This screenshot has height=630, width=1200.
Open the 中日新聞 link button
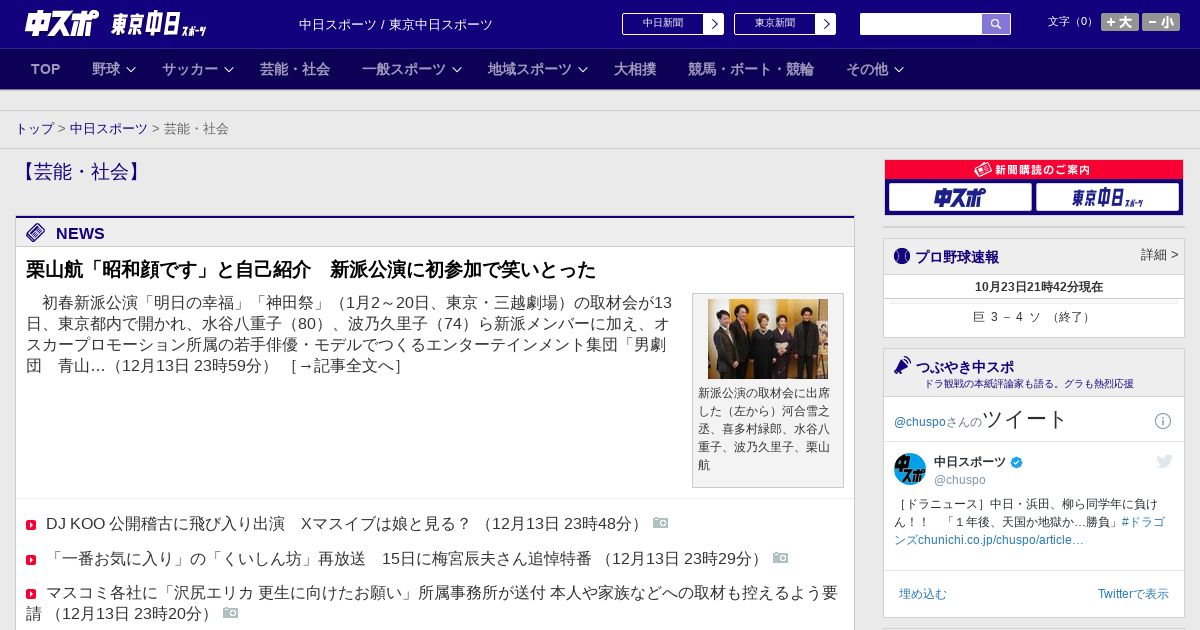click(x=663, y=24)
